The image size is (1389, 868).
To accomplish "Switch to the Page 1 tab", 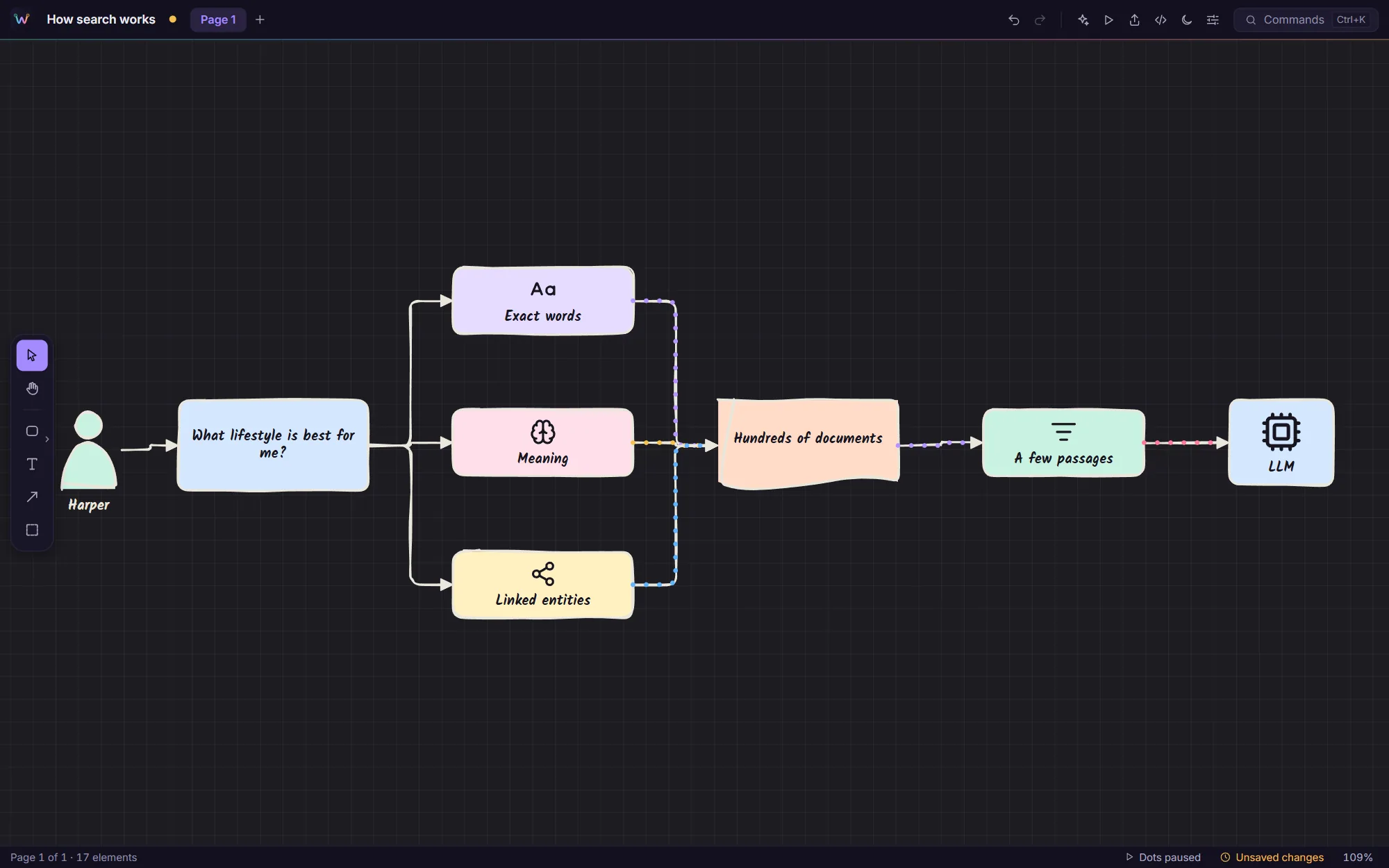I will [218, 20].
